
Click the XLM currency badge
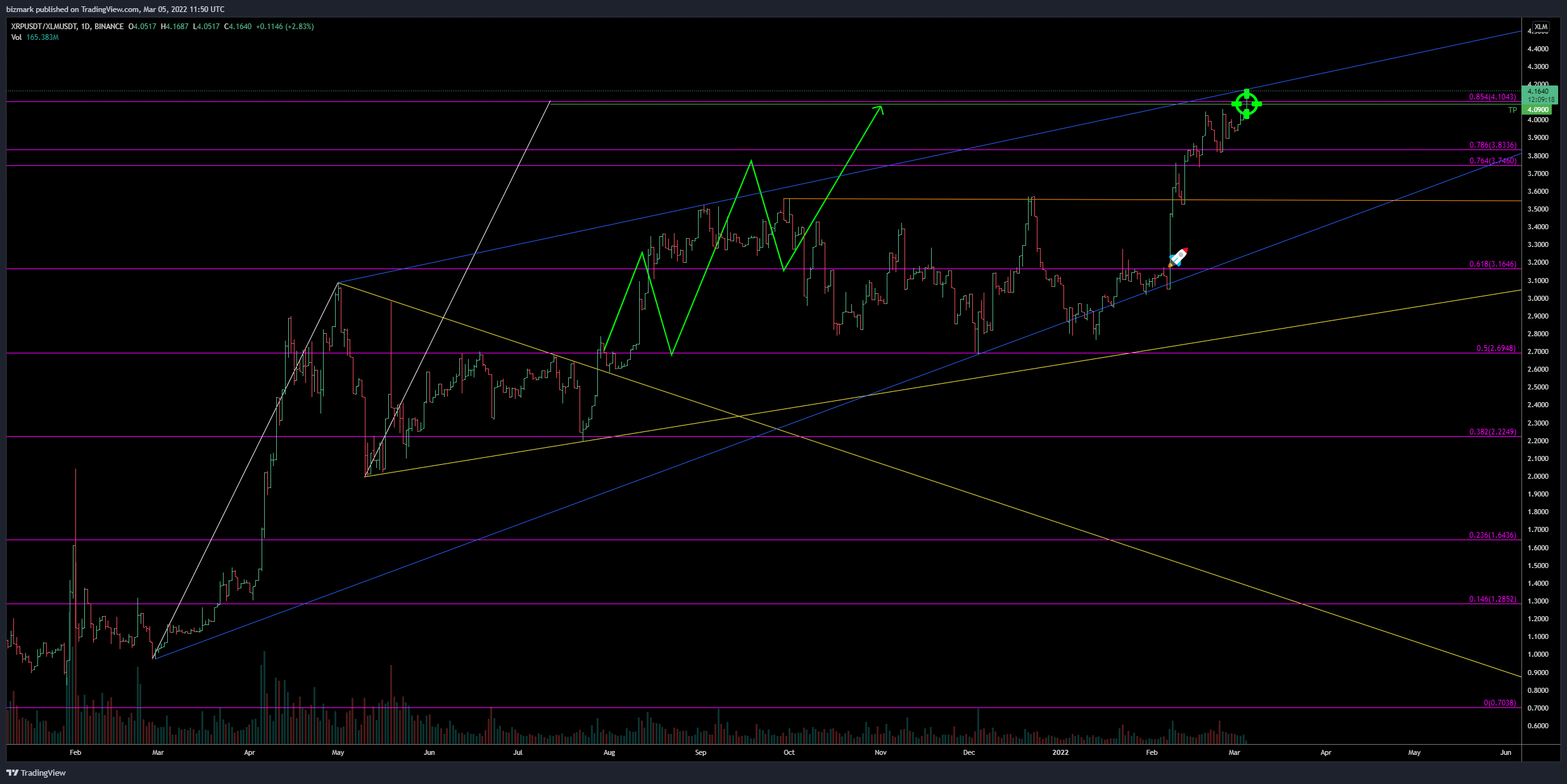[x=1541, y=27]
